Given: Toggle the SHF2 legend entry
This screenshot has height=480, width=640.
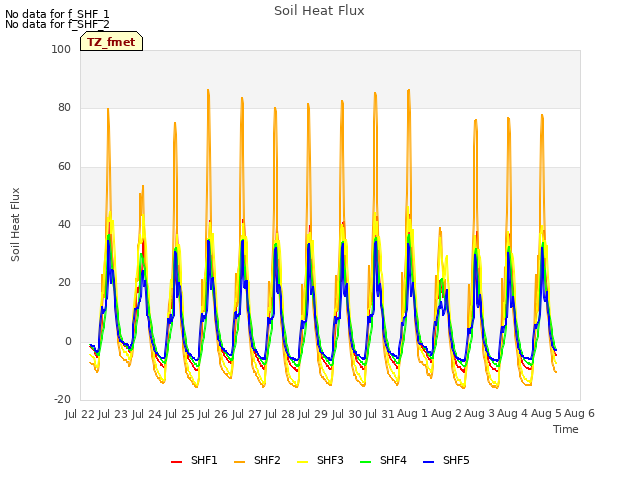Looking at the screenshot, I should 257,460.
